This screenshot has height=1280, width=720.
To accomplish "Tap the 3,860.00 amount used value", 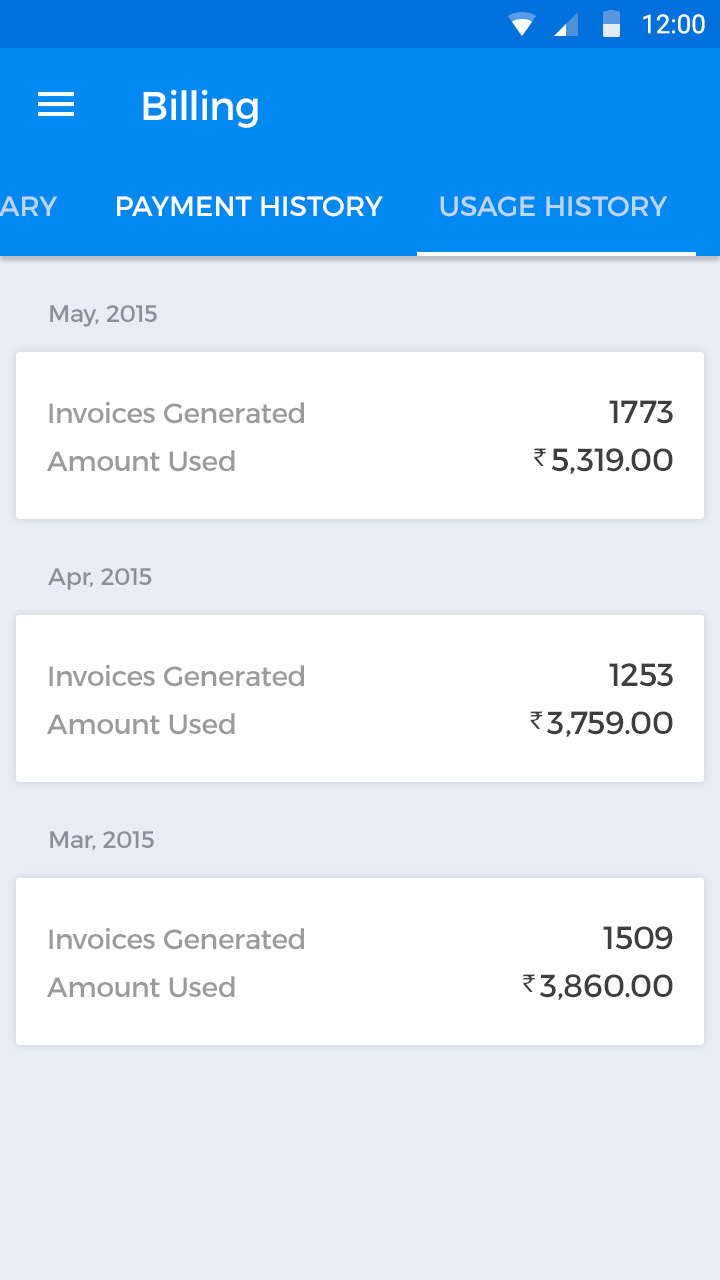I will click(x=606, y=987).
